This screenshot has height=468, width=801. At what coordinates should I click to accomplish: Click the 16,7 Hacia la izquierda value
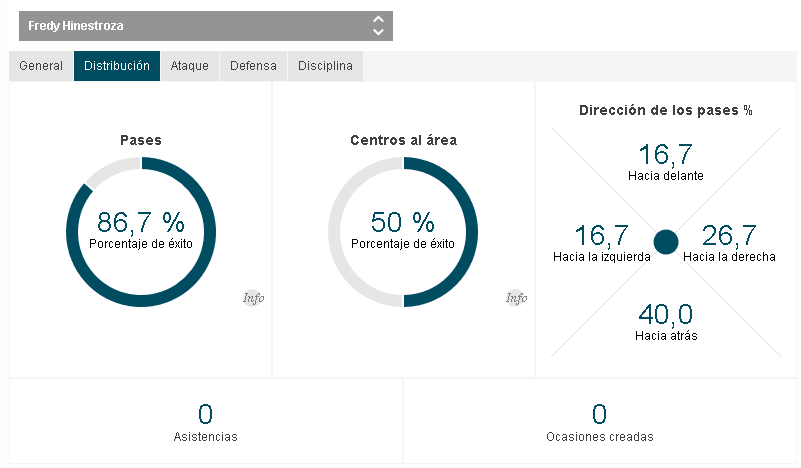tap(601, 236)
